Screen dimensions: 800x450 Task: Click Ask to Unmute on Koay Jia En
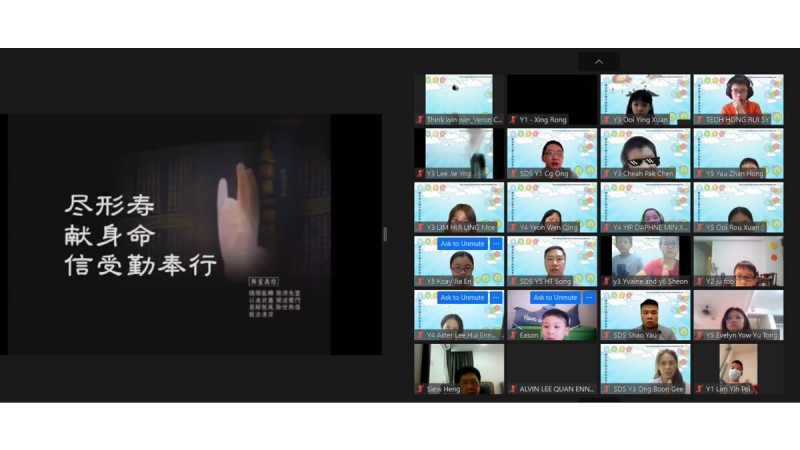click(461, 244)
